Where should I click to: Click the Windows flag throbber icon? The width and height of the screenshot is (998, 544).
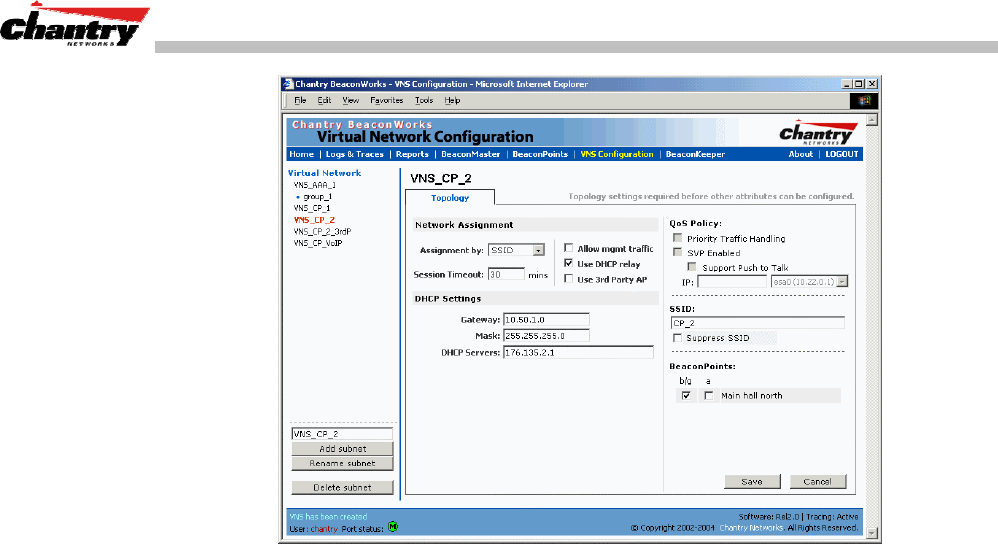[x=864, y=101]
